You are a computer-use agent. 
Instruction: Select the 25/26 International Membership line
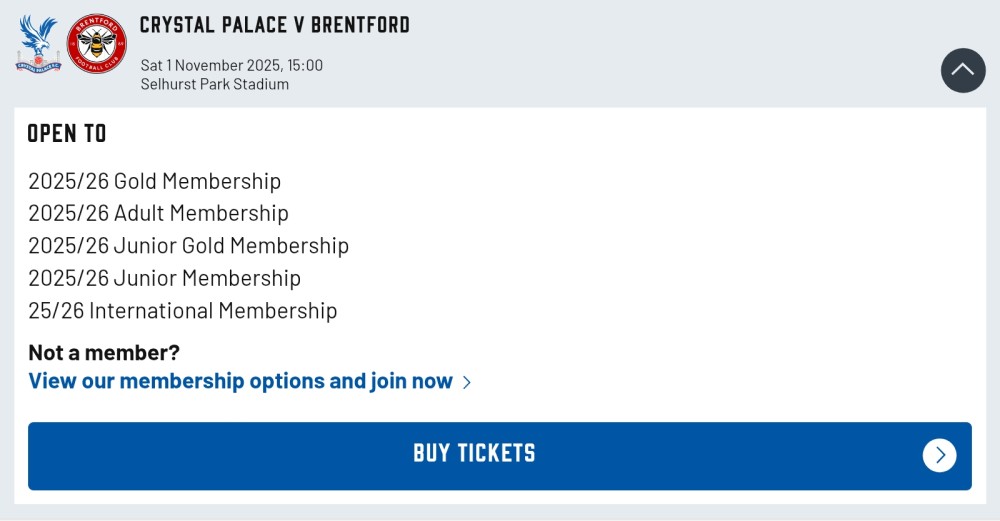click(182, 310)
